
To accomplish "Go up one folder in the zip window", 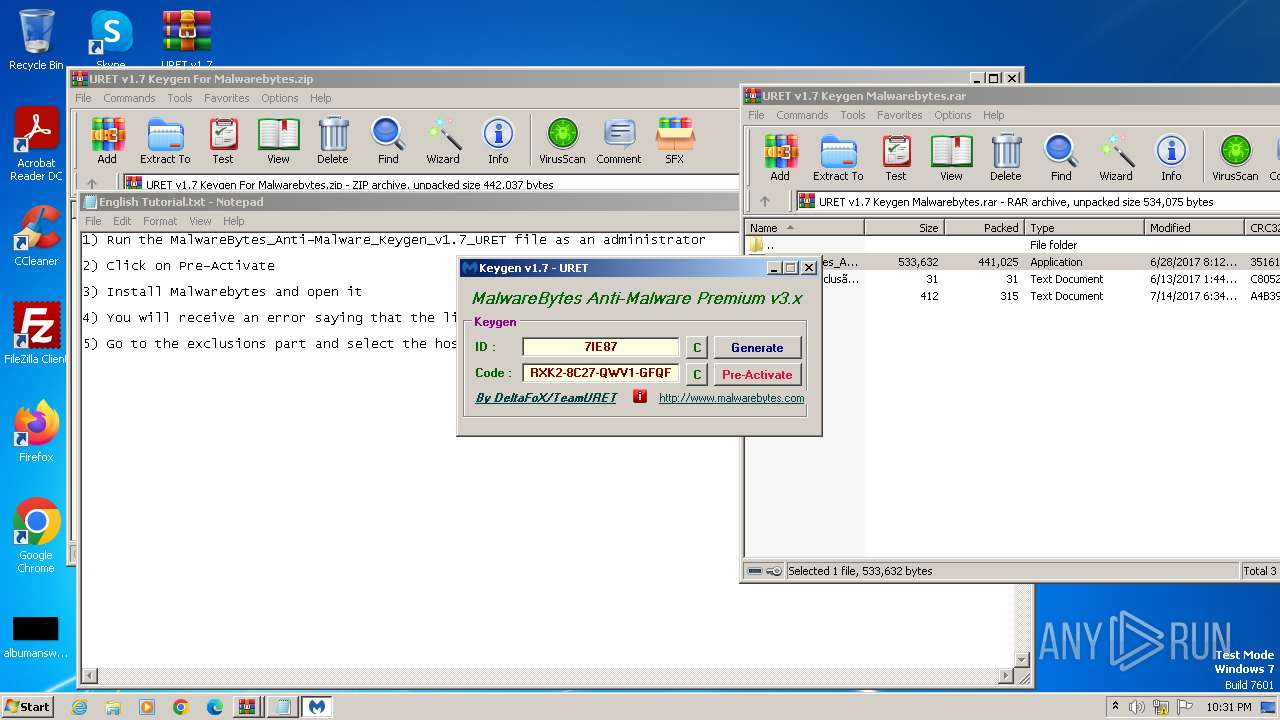I will tap(92, 184).
